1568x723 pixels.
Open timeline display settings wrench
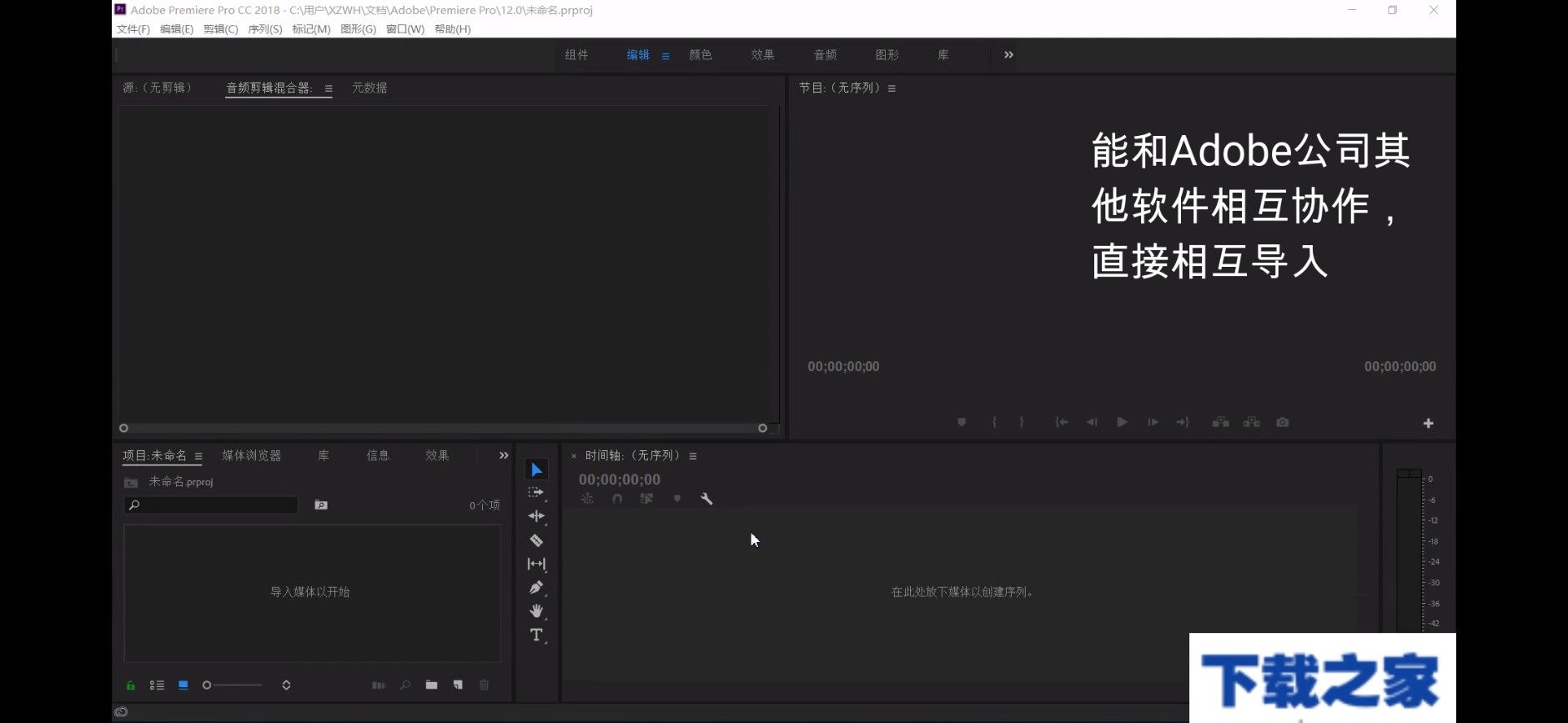706,499
